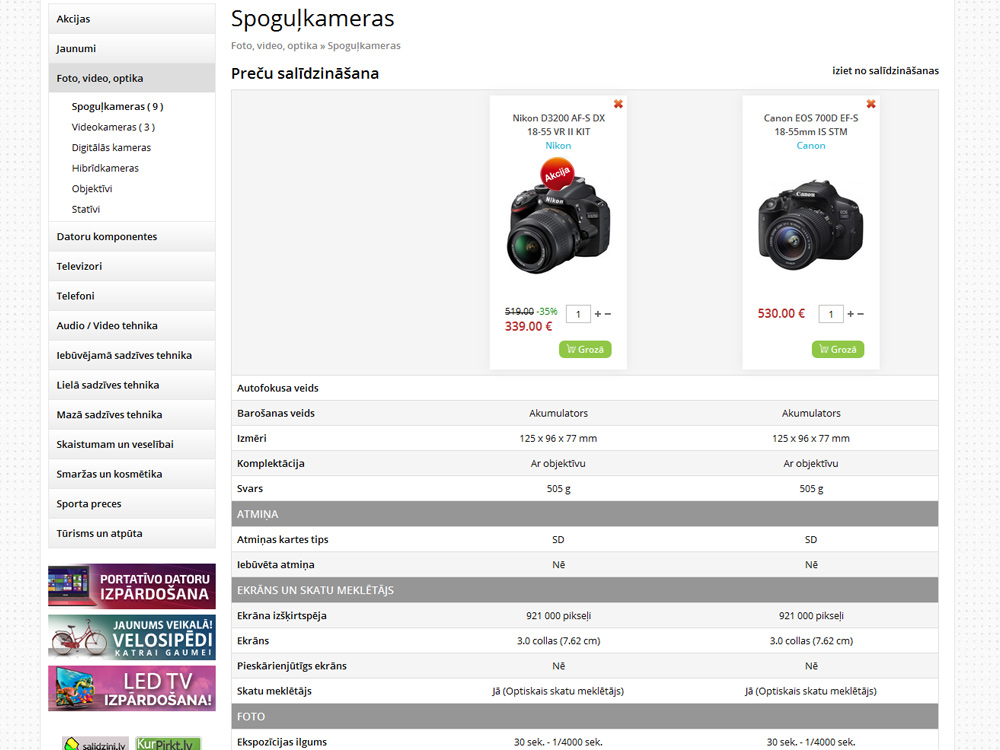The image size is (1000, 750).
Task: Click the Nikon 339.00 € sale price
Action: coord(528,327)
